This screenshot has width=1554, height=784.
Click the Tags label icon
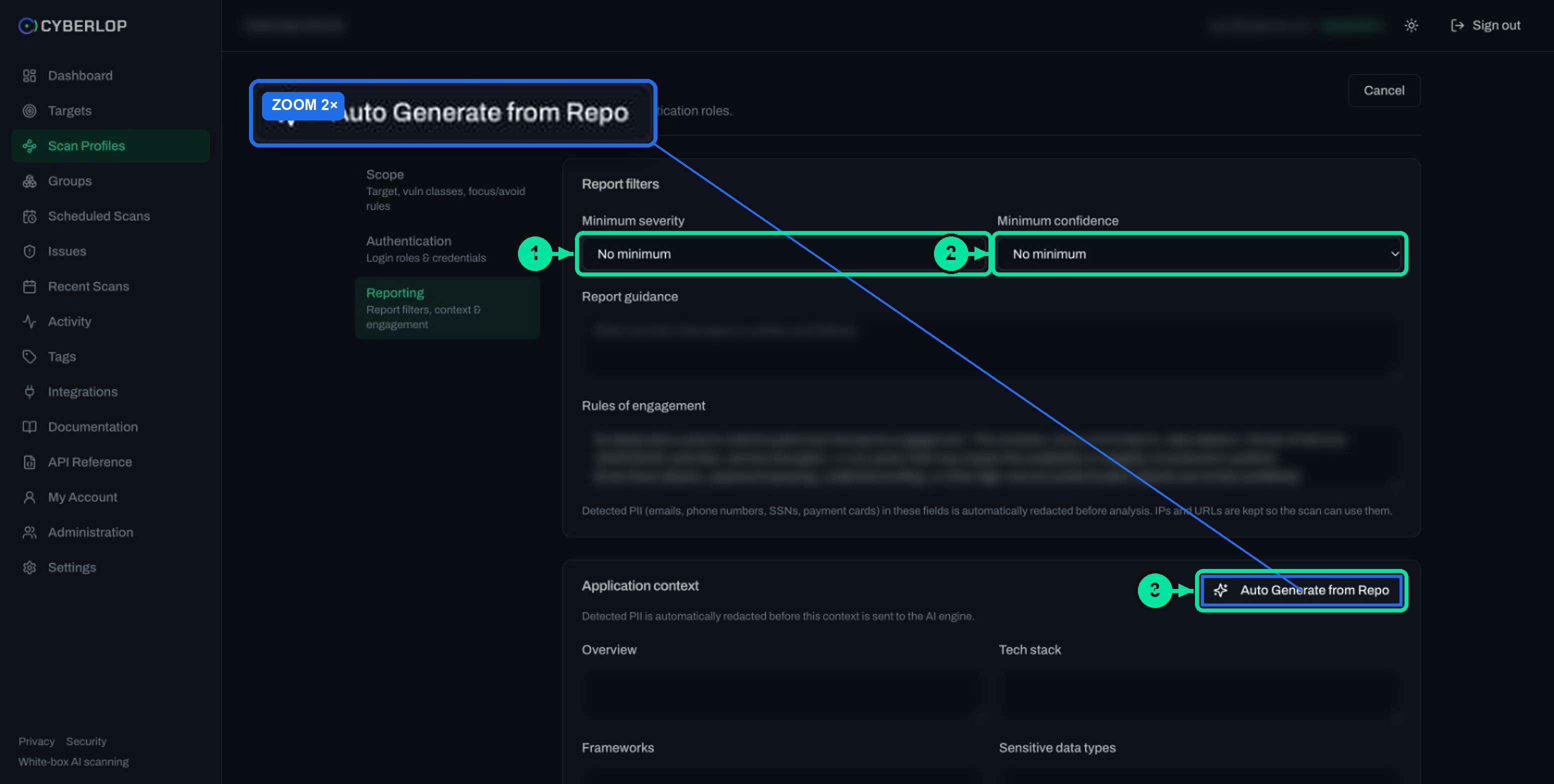click(29, 356)
